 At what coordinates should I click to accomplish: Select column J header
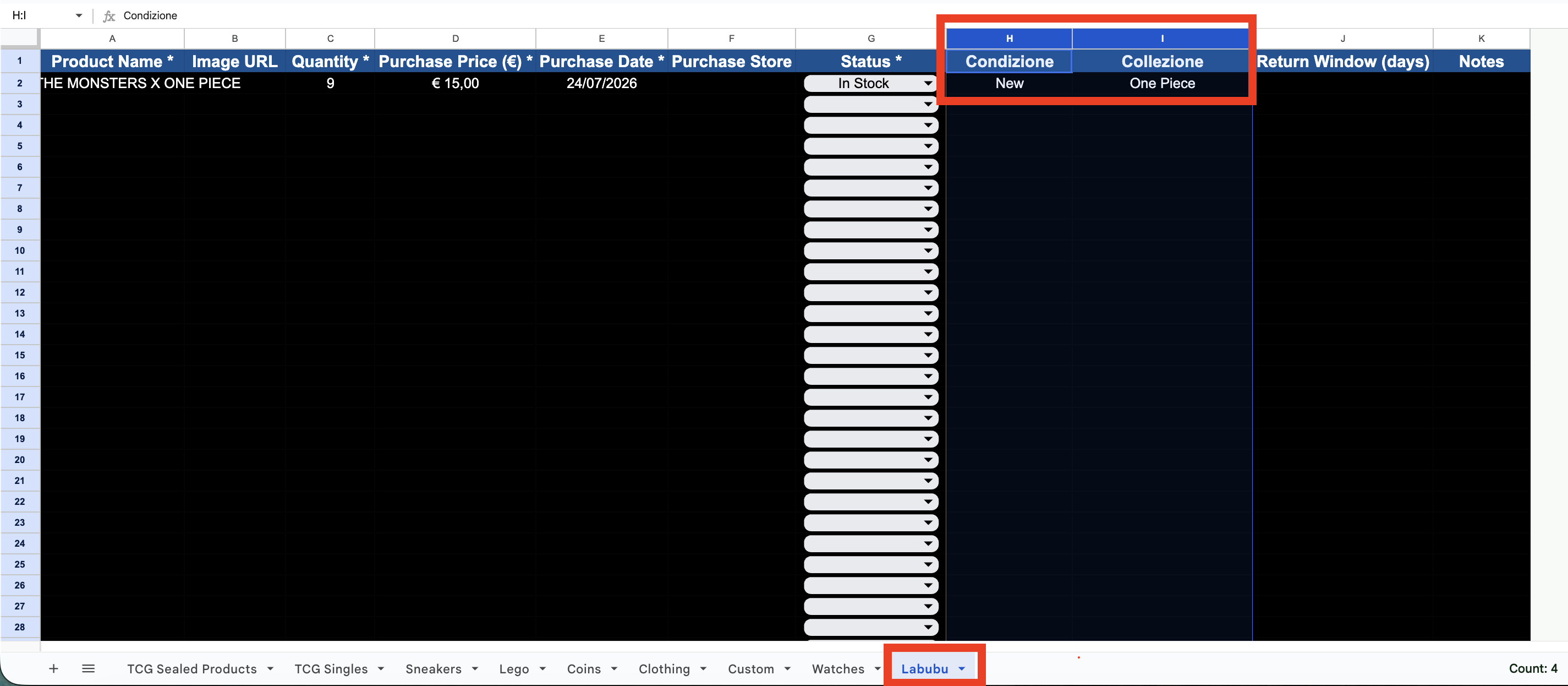[1342, 39]
